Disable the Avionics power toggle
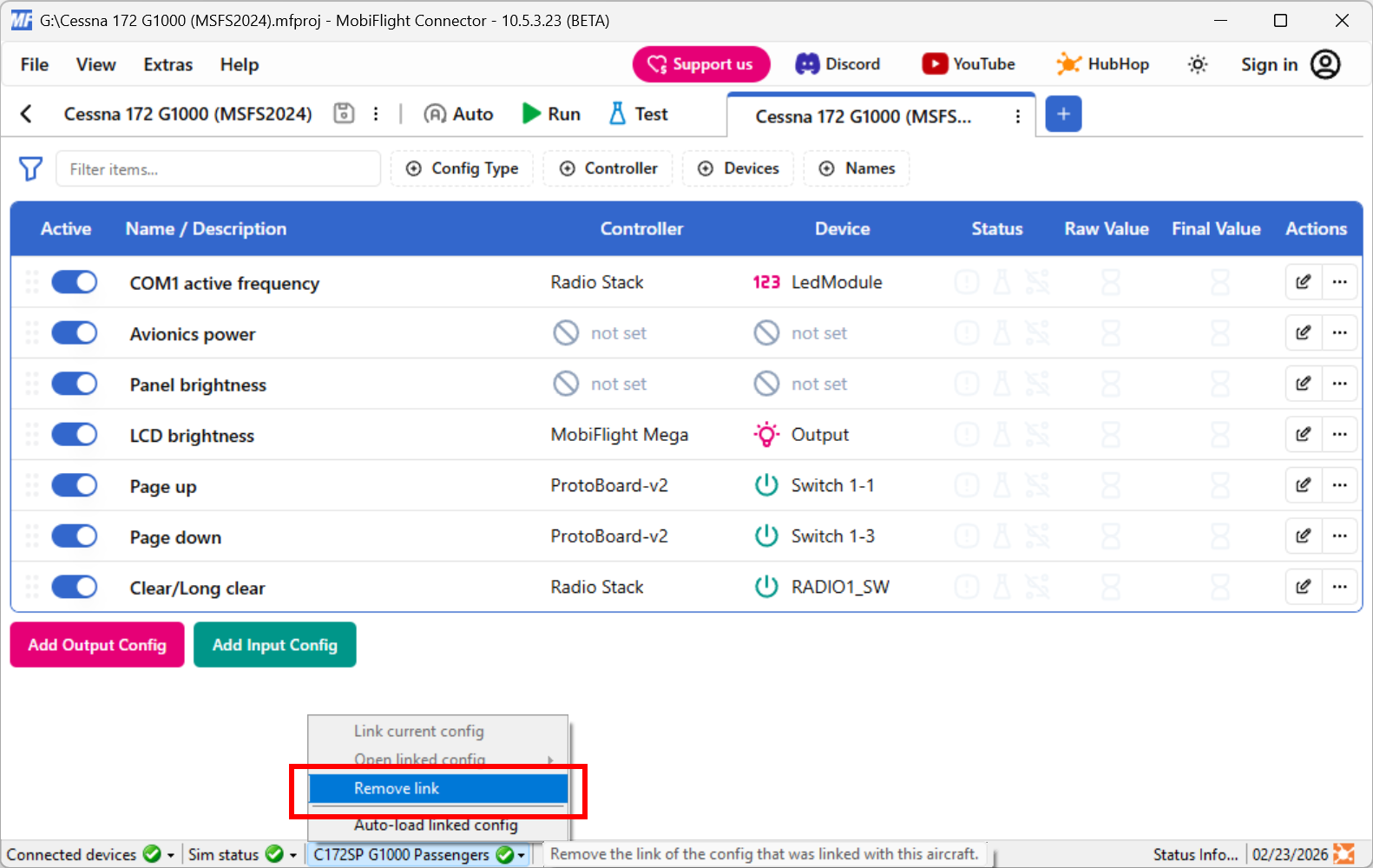 74,333
